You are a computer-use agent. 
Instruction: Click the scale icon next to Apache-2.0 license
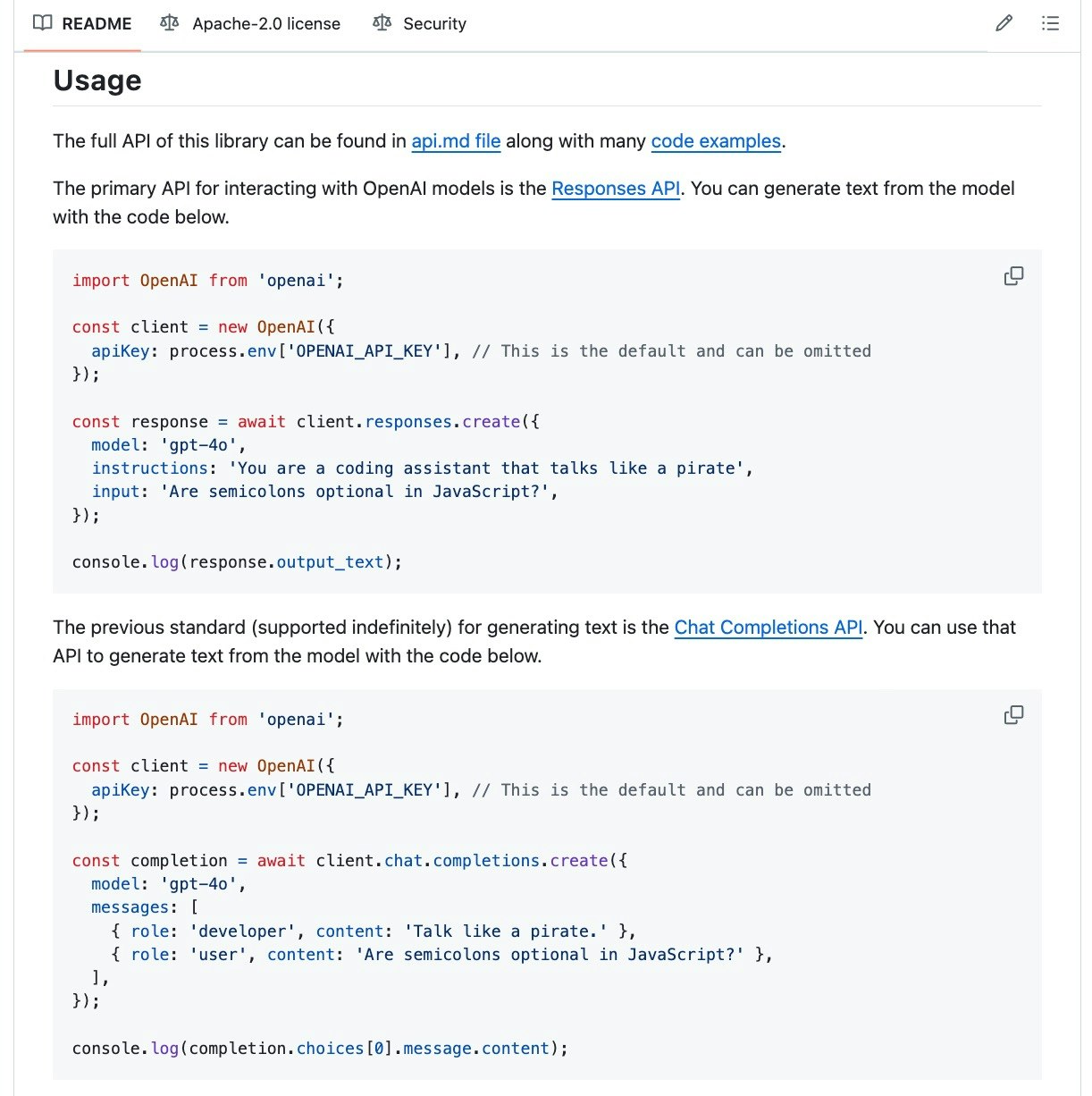click(x=169, y=23)
